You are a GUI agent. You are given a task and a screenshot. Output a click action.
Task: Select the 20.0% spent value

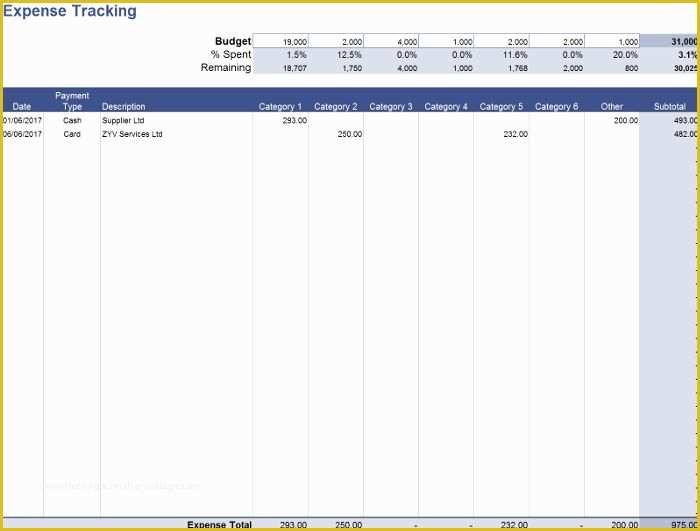(x=625, y=54)
